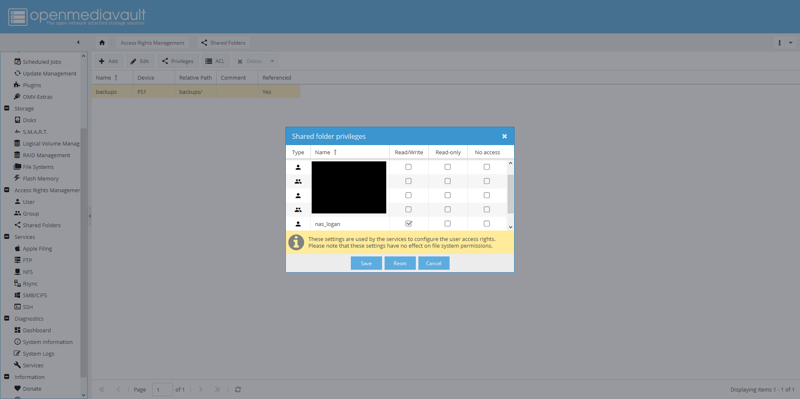This screenshot has width=800, height=399.
Task: Sort by Device column header
Action: (x=154, y=78)
